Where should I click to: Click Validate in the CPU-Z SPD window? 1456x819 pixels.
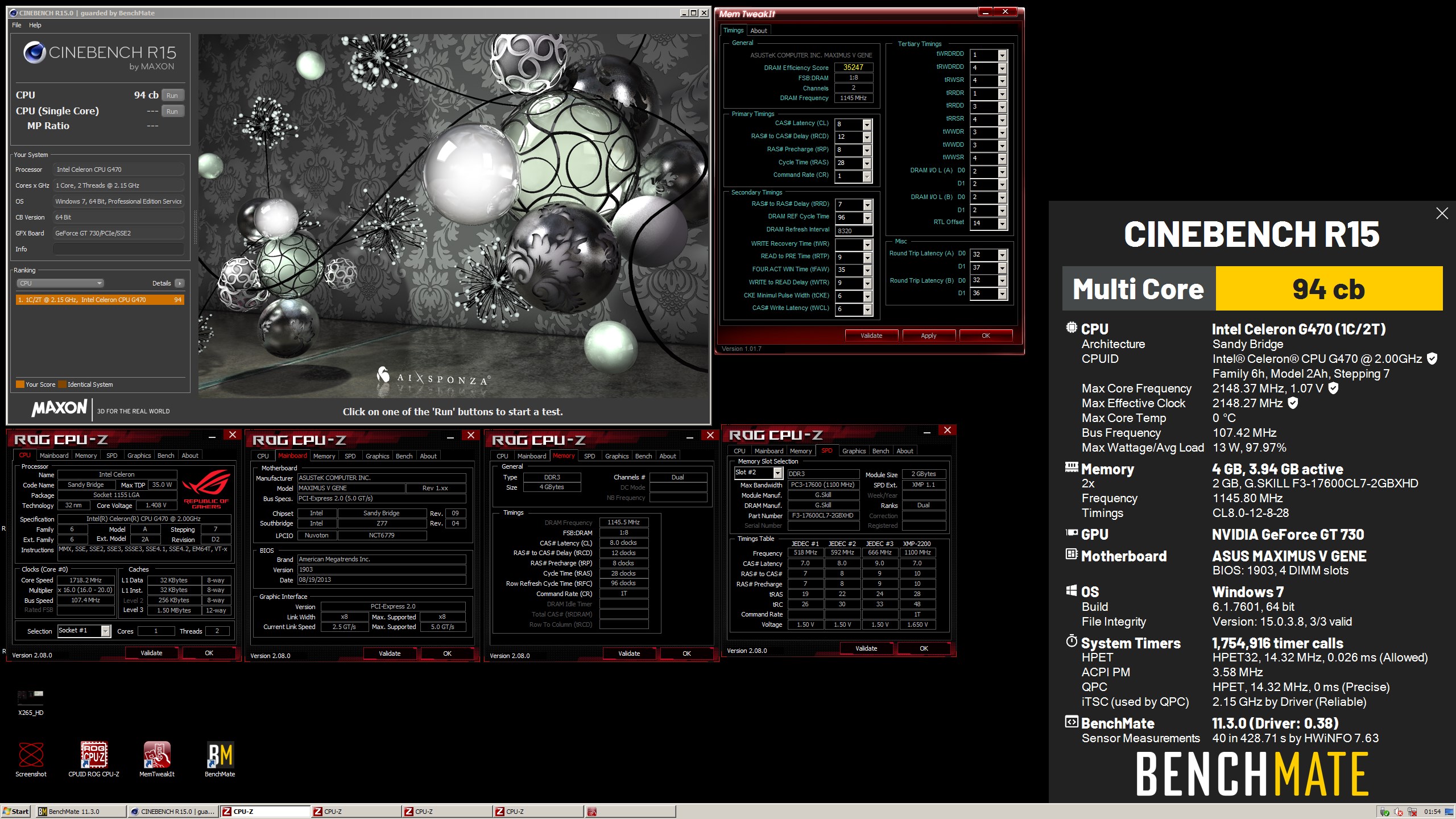(x=866, y=648)
